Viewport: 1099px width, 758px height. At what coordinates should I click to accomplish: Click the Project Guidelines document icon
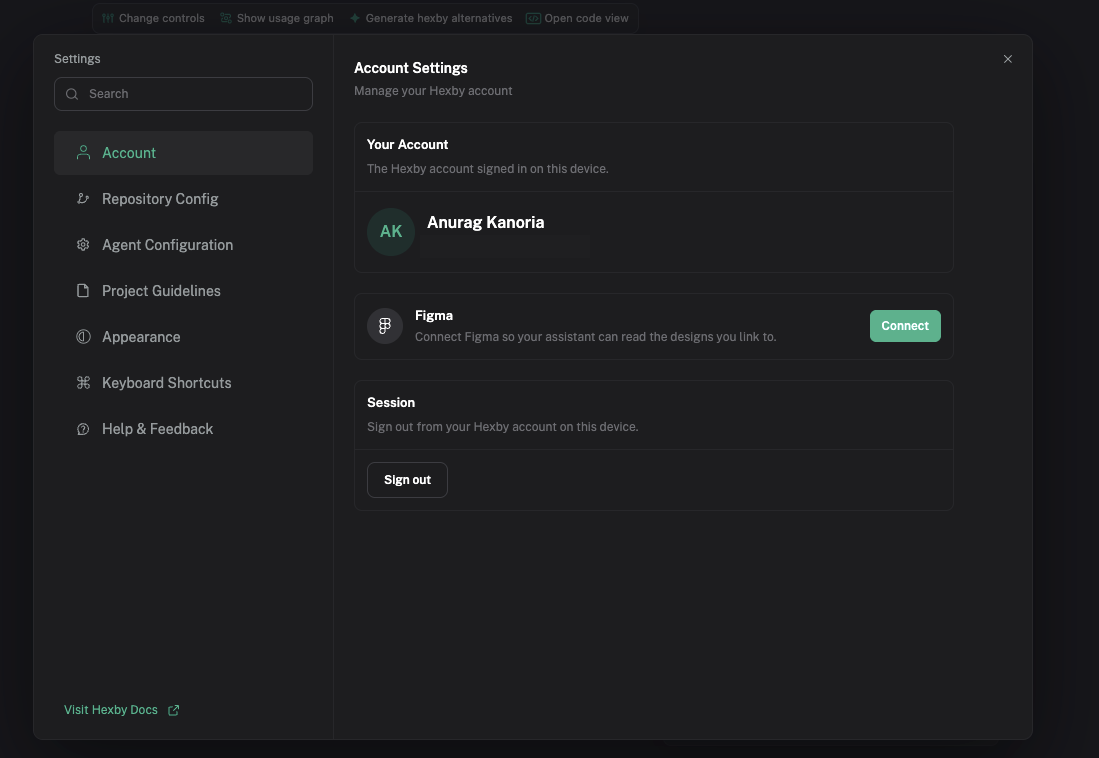83,291
